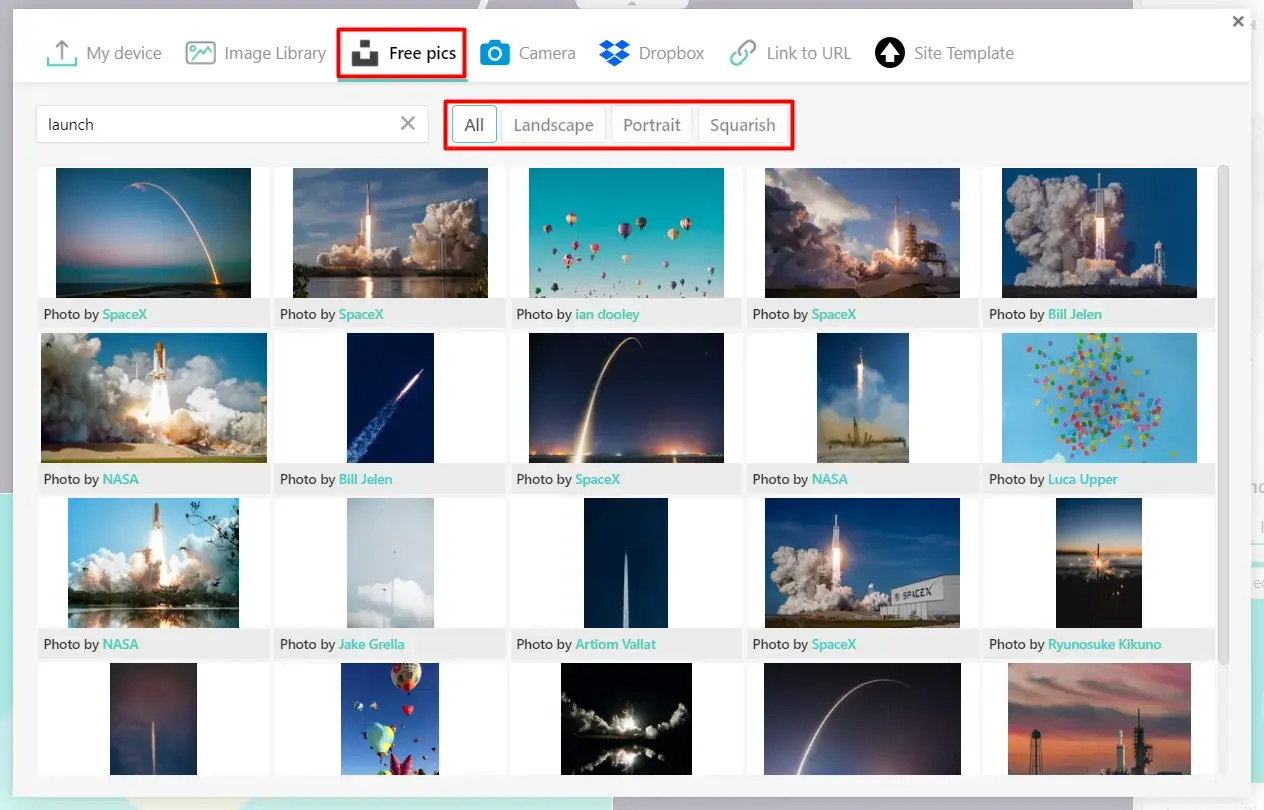
Task: Open the Link to URL tab
Action: (x=808, y=53)
